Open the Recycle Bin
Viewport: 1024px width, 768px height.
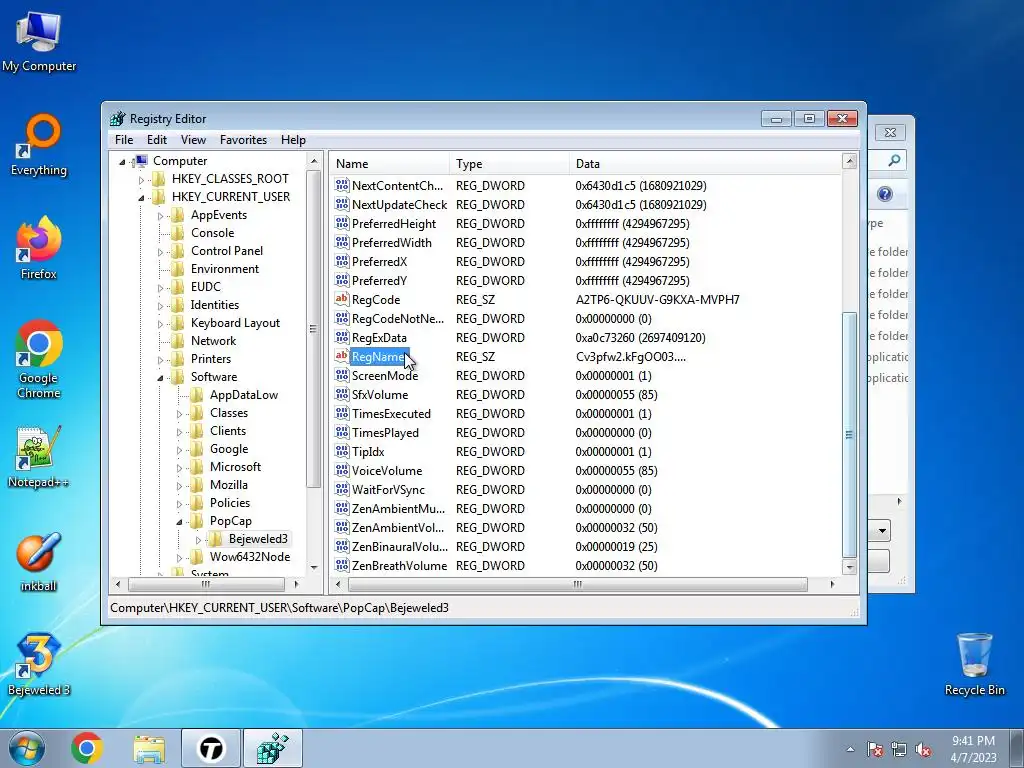[x=974, y=665]
